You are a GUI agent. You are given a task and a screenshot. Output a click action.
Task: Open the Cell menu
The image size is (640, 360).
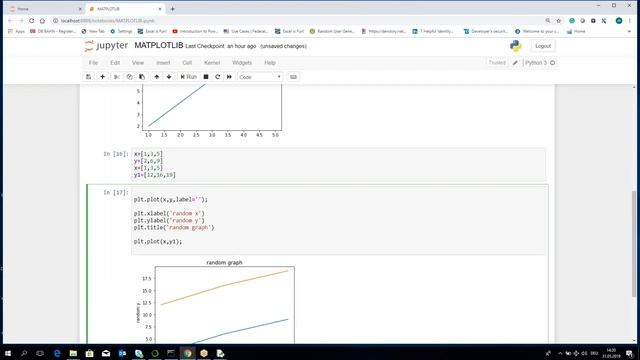(187, 63)
